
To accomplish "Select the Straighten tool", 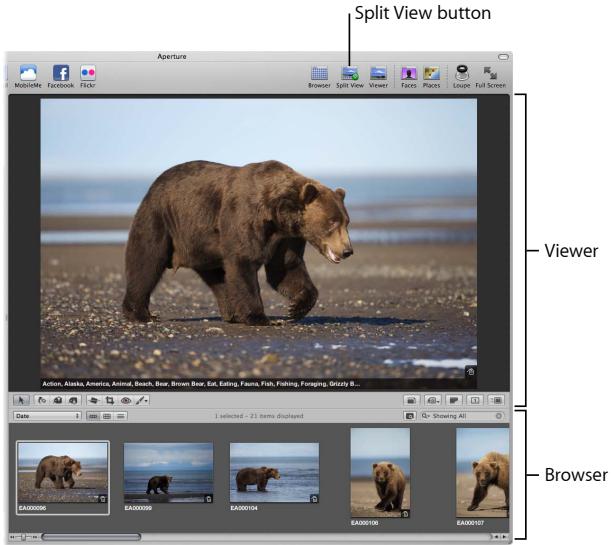I will pos(94,400).
